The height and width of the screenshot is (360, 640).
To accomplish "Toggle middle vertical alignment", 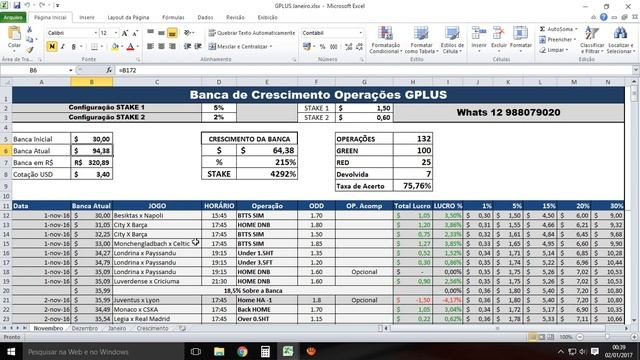I will click(x=161, y=33).
